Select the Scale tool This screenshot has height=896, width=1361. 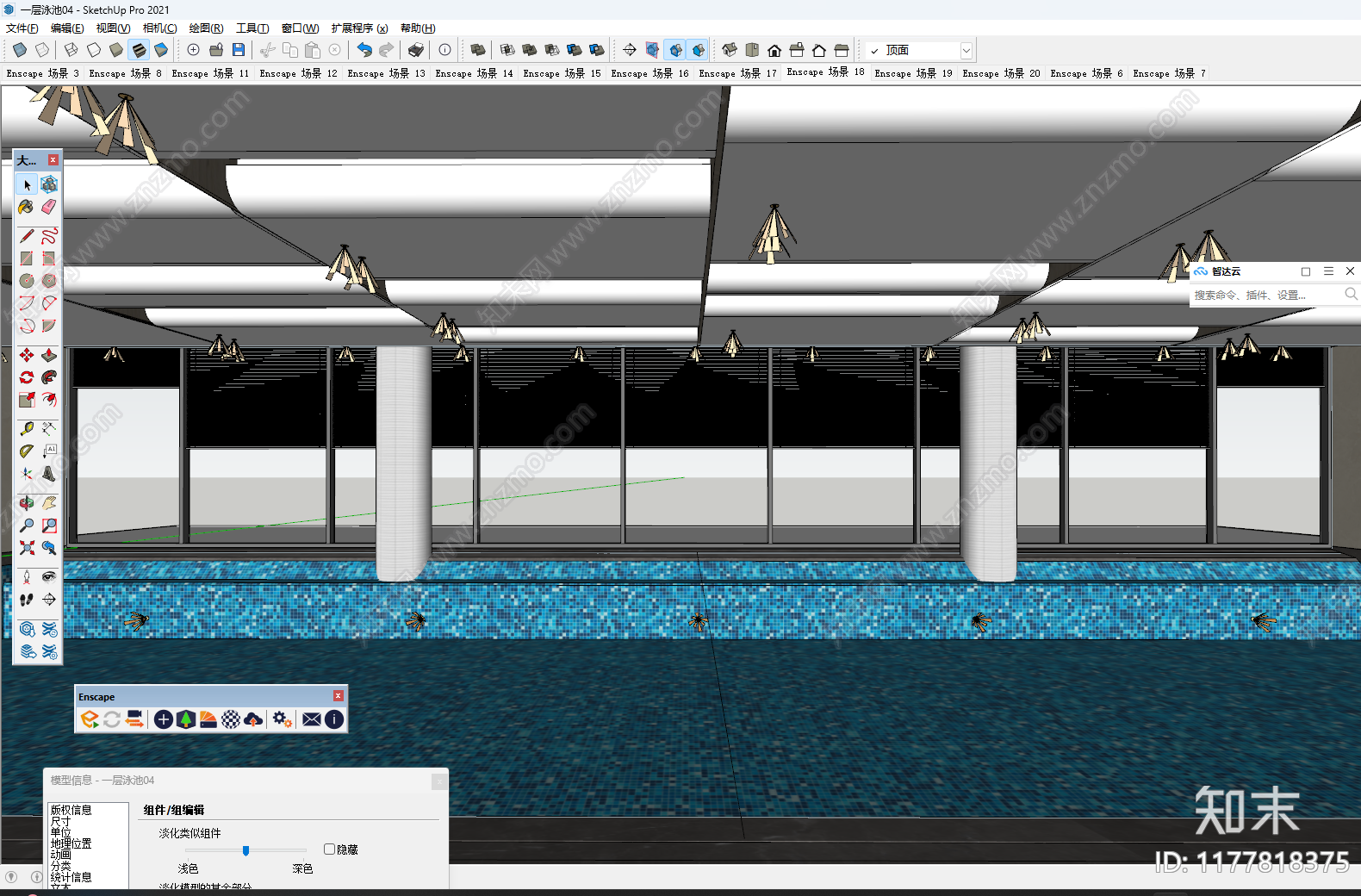(x=27, y=400)
